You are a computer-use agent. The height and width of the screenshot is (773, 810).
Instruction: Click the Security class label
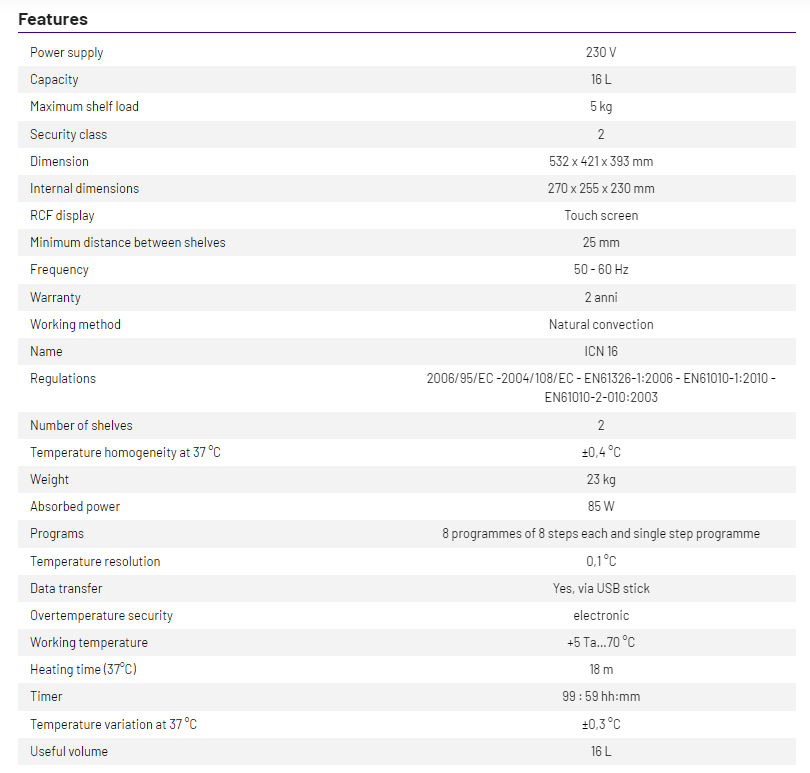(68, 134)
